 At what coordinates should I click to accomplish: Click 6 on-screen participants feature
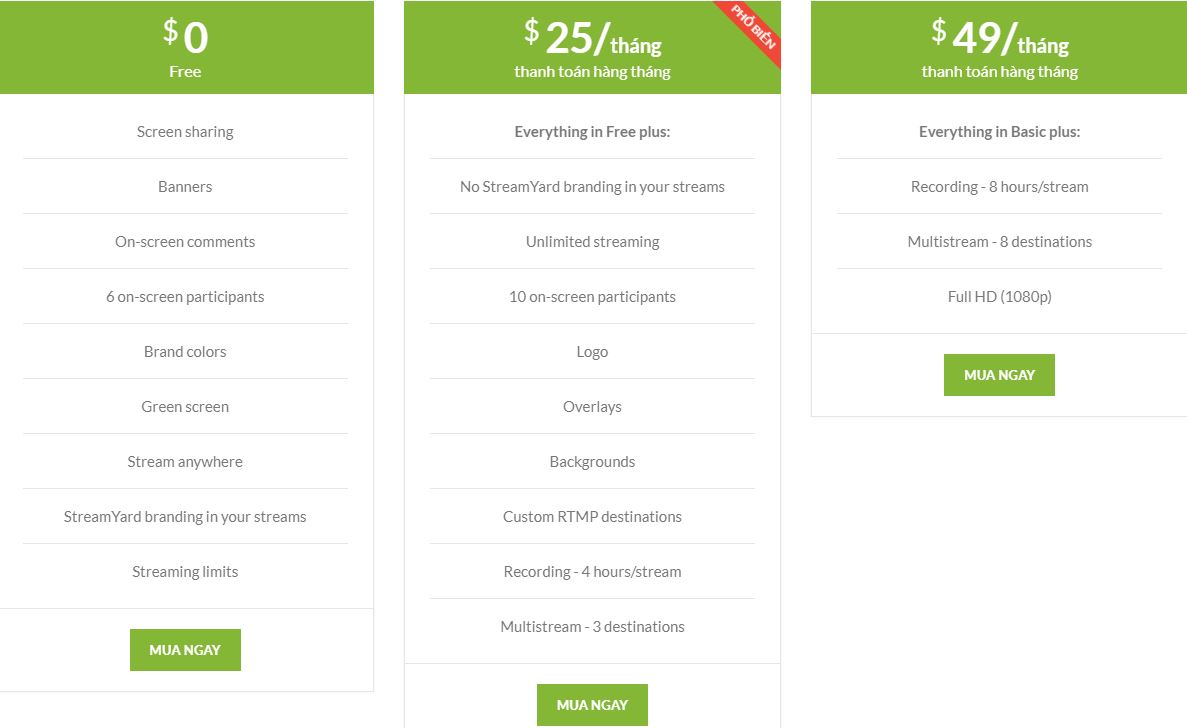coord(185,297)
